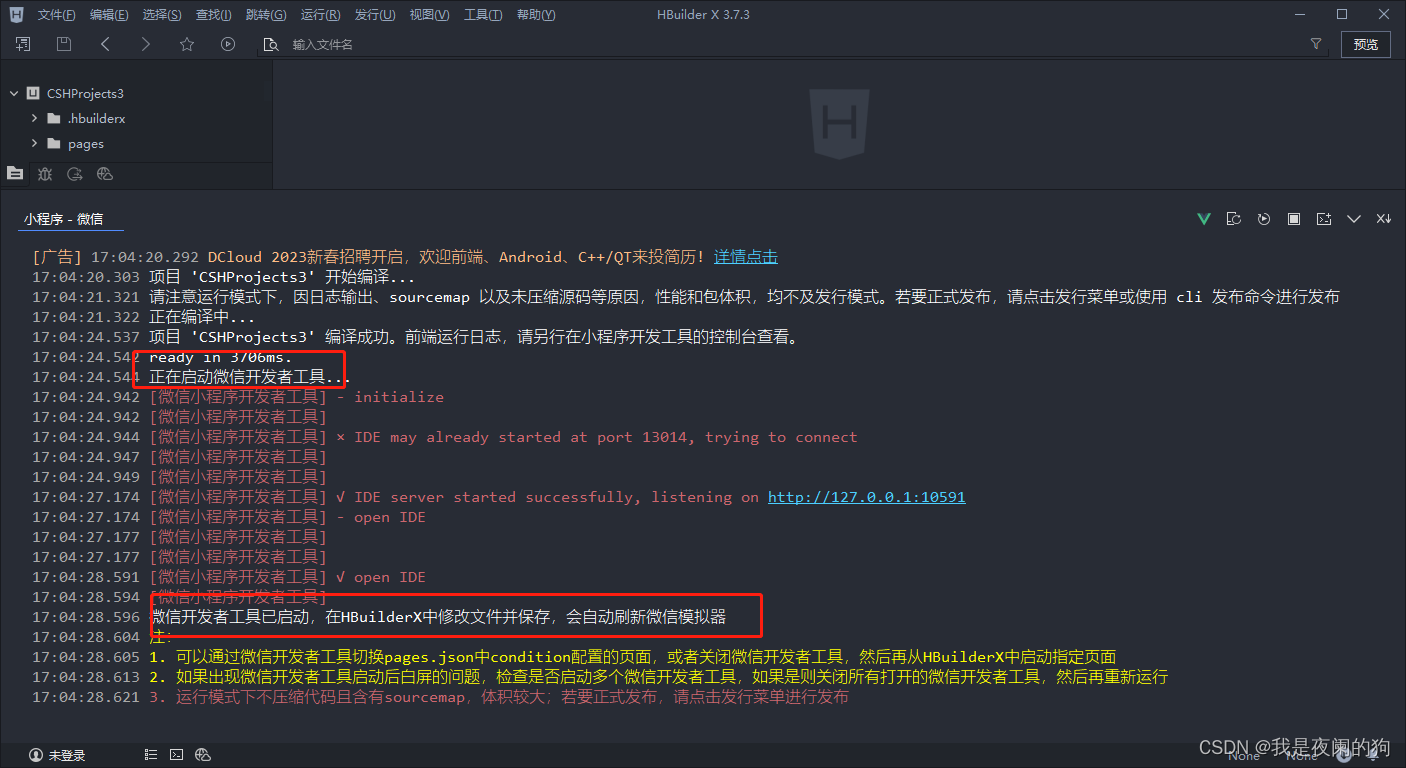Open the 工具(T) menu
The height and width of the screenshot is (768, 1406).
point(483,15)
